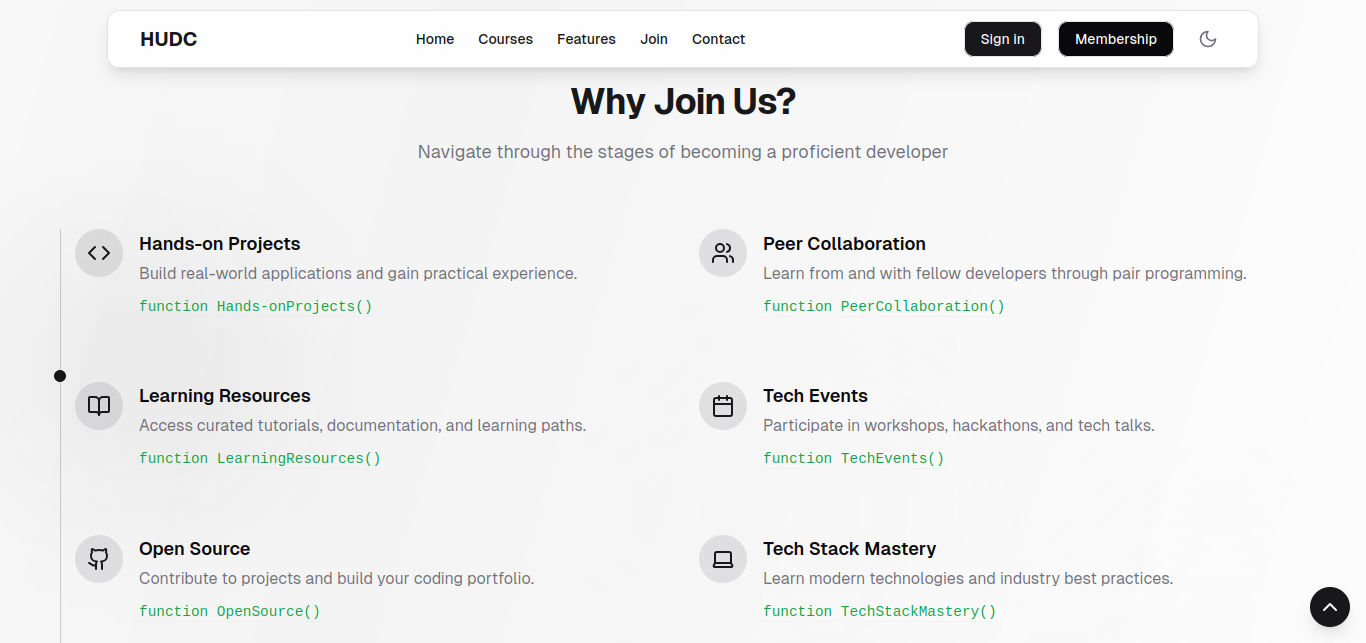Click the Hands-on Projects heading
The image size is (1366, 643).
(x=219, y=244)
